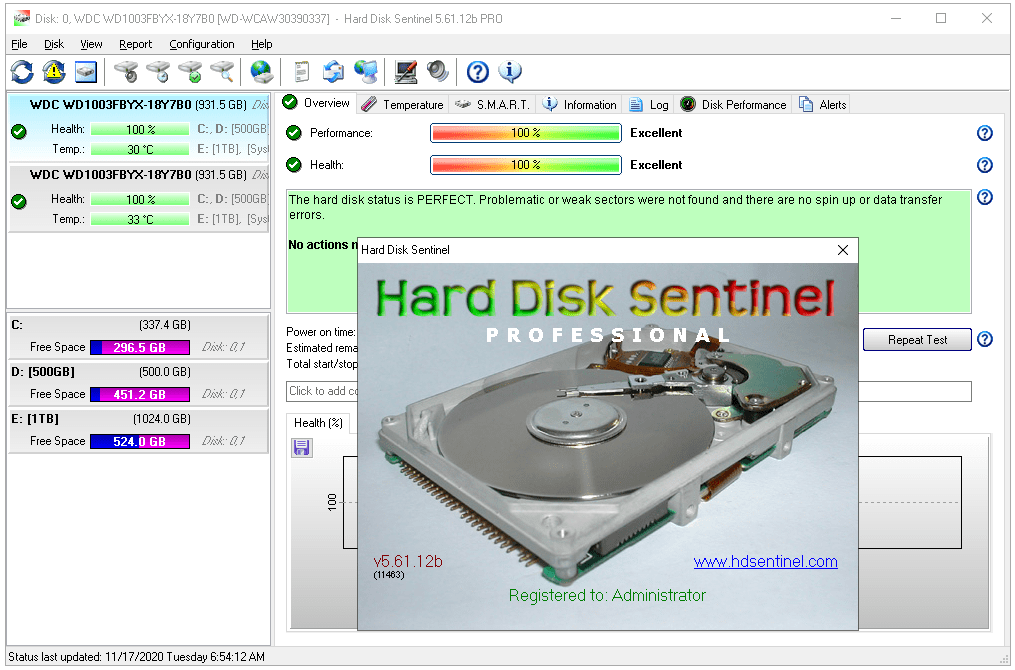Switch to the S.M.A.R.T. tab
The width and height of the screenshot is (1015, 670).
click(x=493, y=104)
